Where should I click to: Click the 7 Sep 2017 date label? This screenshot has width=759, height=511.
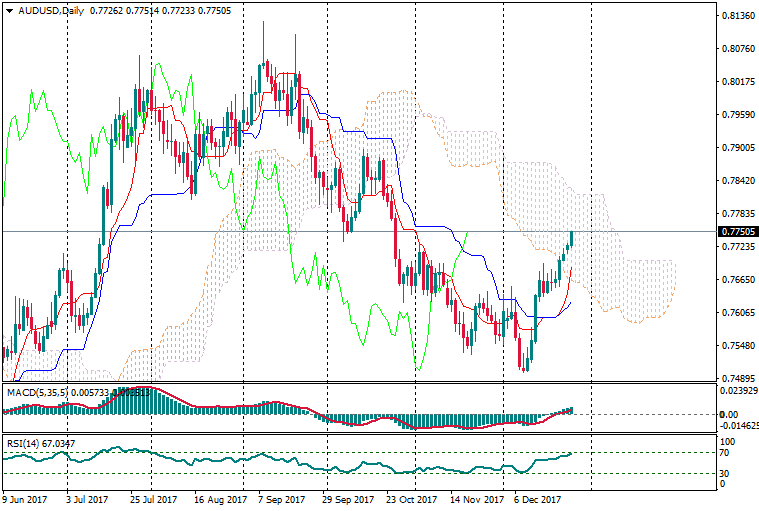point(279,497)
